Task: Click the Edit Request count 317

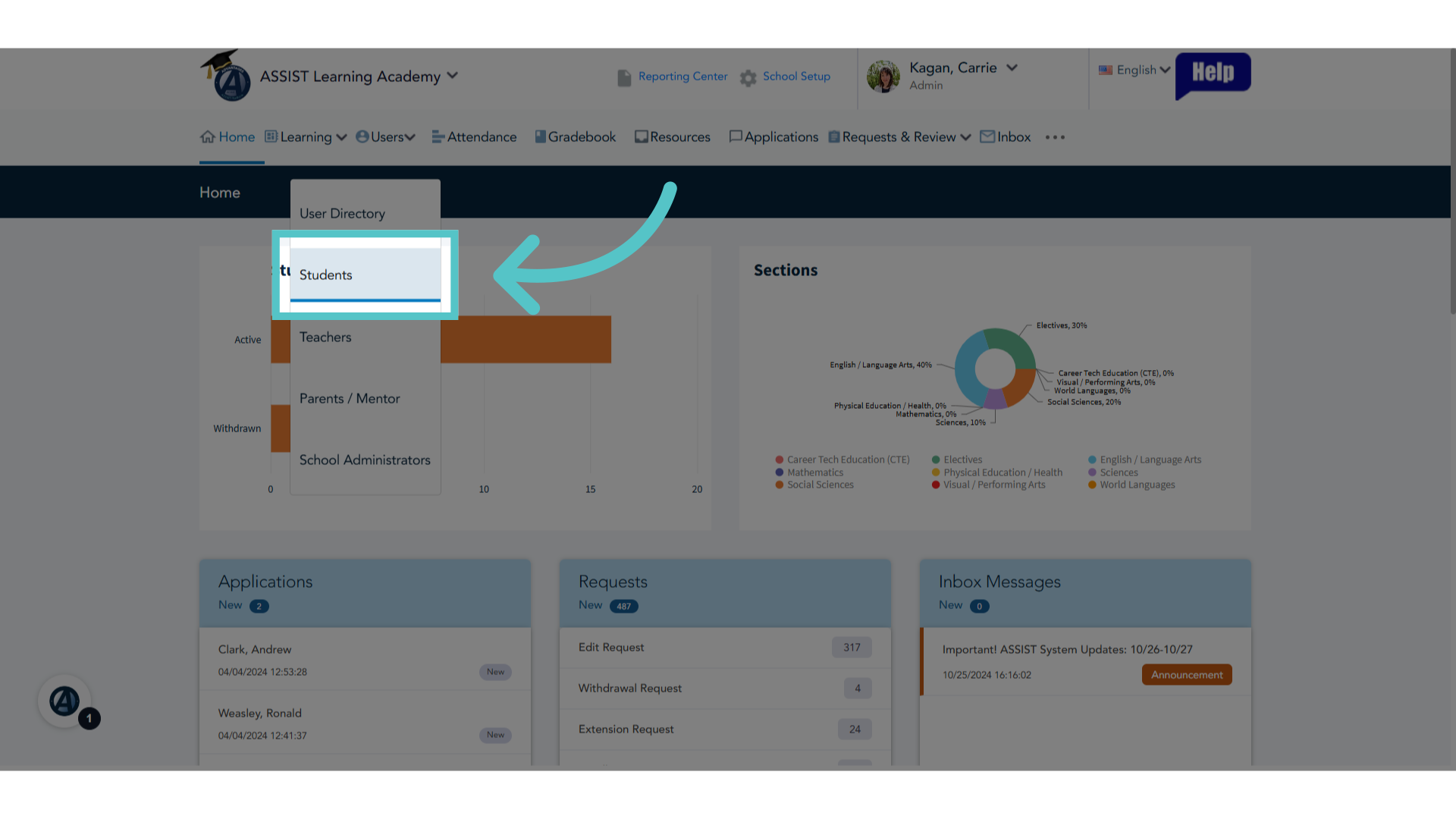Action: tap(852, 648)
